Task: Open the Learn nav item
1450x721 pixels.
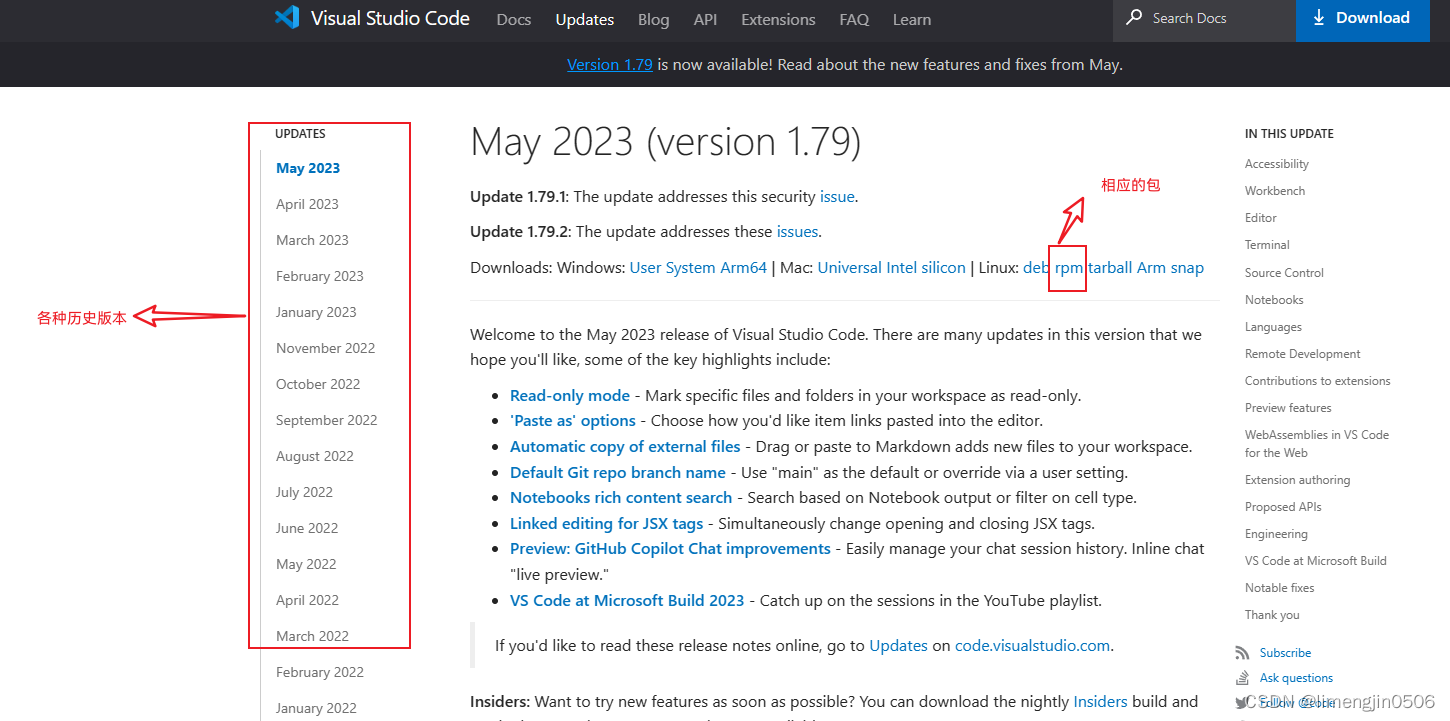Action: click(912, 19)
